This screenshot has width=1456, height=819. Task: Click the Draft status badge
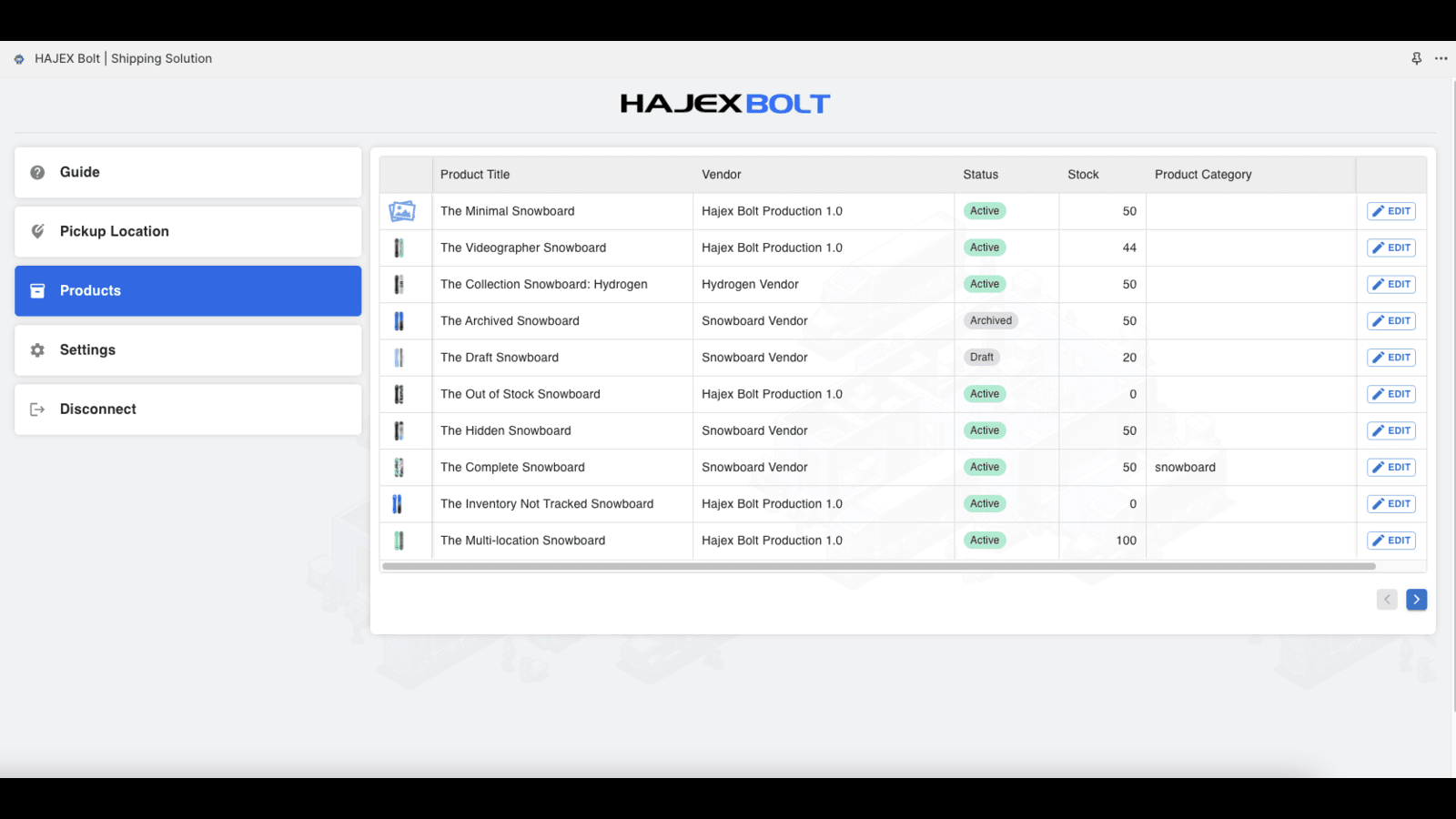[x=982, y=358]
